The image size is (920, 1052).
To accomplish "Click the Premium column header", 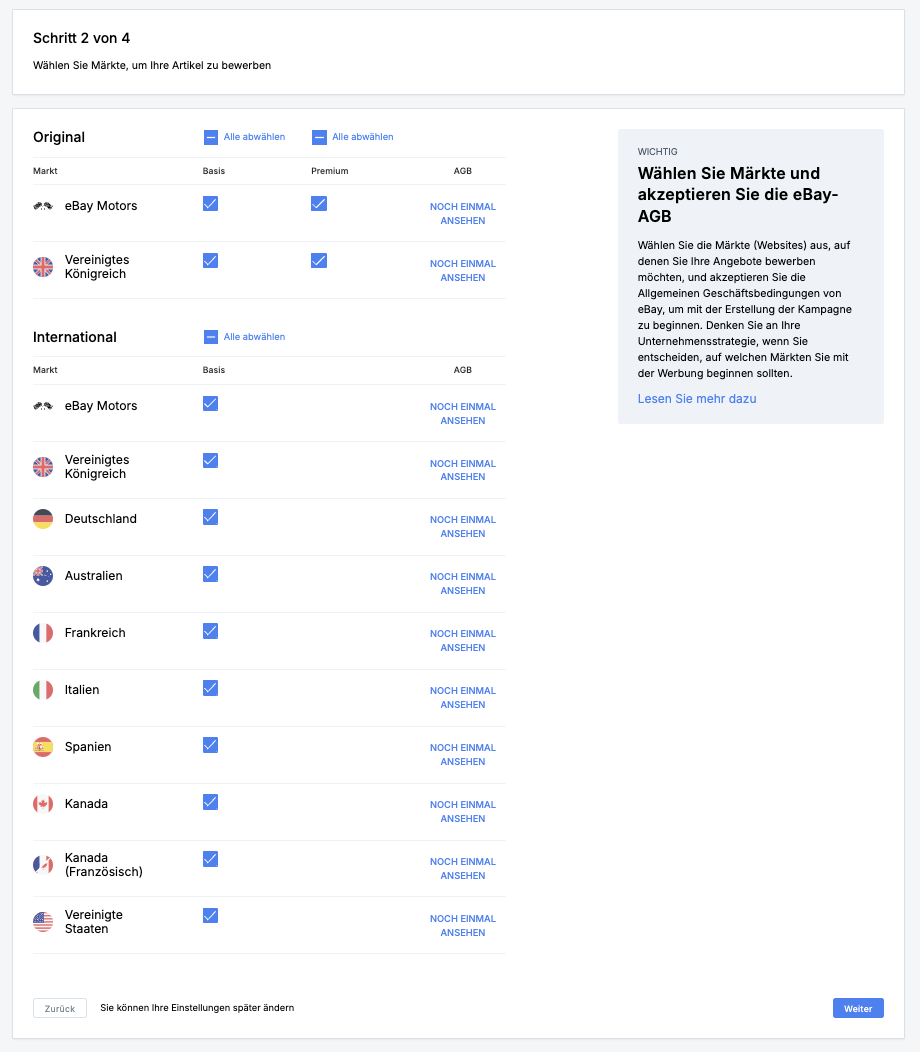I will tap(329, 171).
